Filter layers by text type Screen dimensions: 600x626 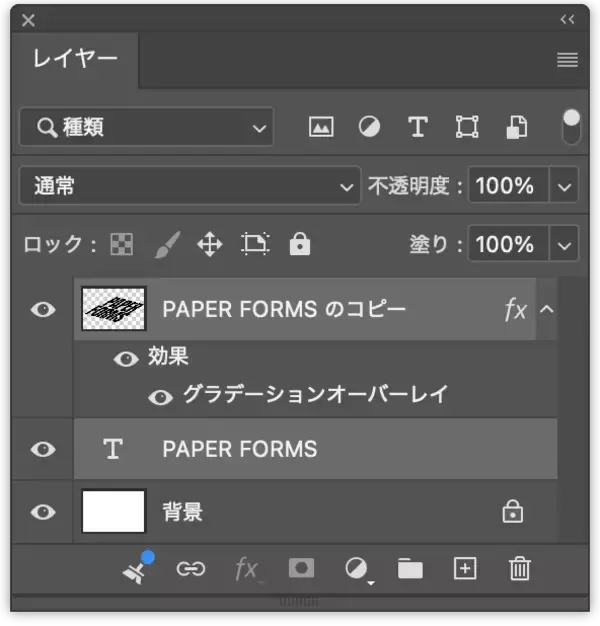(x=418, y=127)
